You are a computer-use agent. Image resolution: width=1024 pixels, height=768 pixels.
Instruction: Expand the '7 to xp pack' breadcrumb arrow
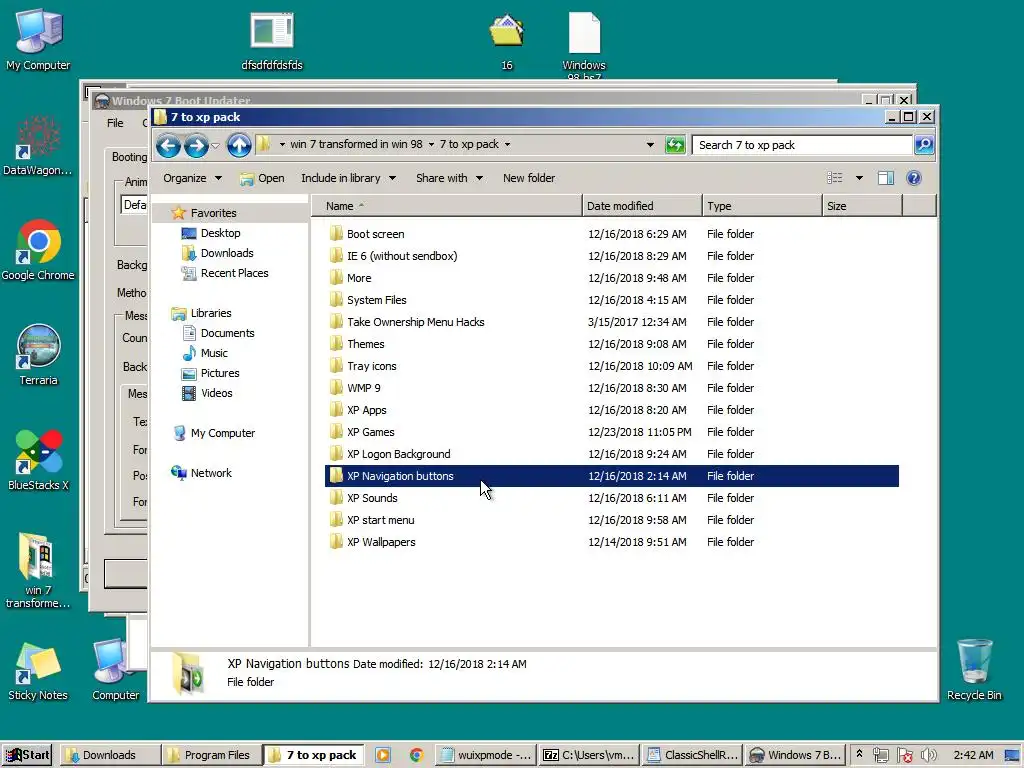click(x=507, y=145)
